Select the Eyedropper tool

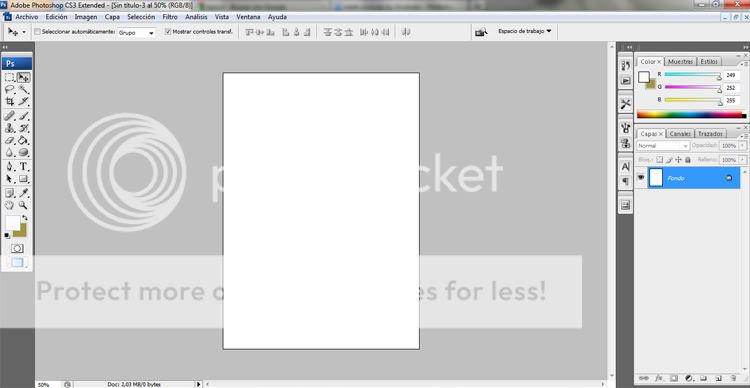tap(23, 193)
